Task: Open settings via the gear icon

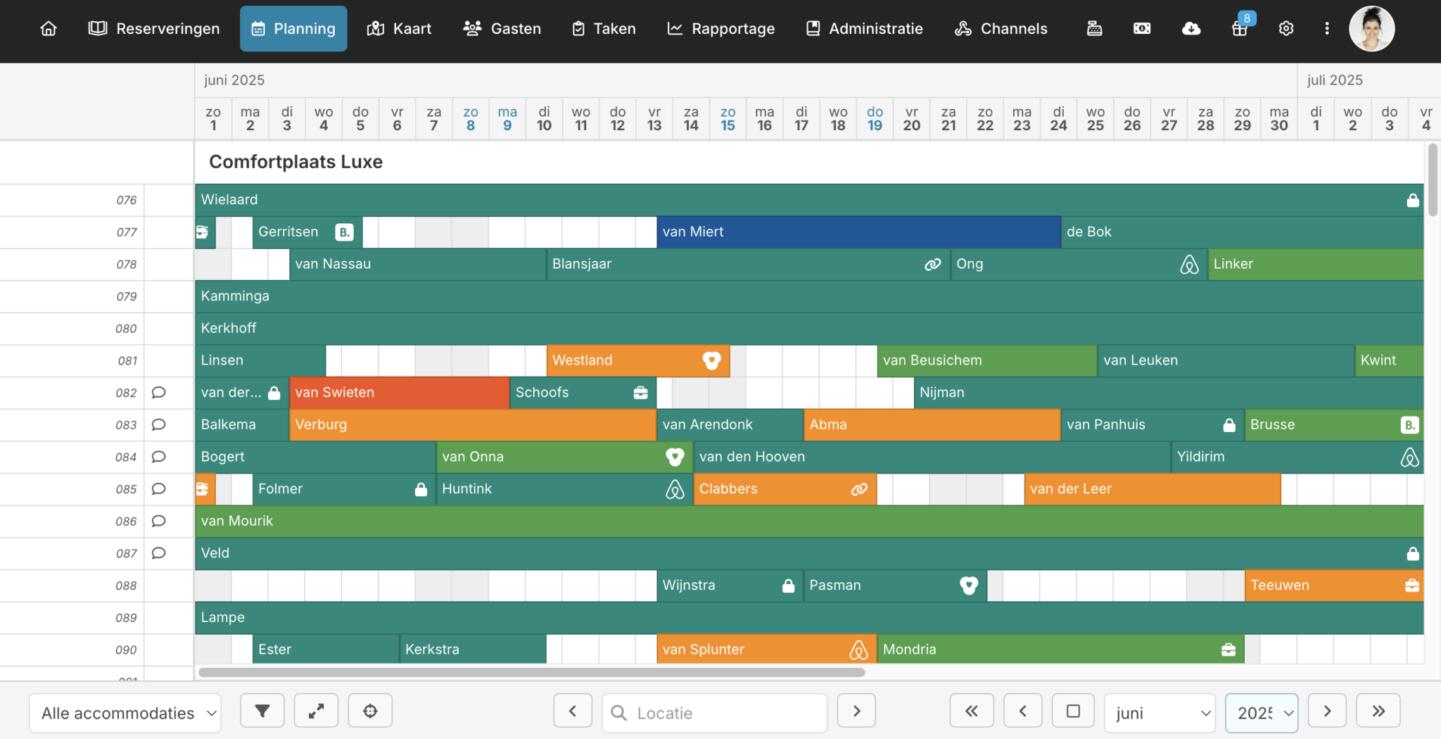Action: pyautogui.click(x=1286, y=29)
